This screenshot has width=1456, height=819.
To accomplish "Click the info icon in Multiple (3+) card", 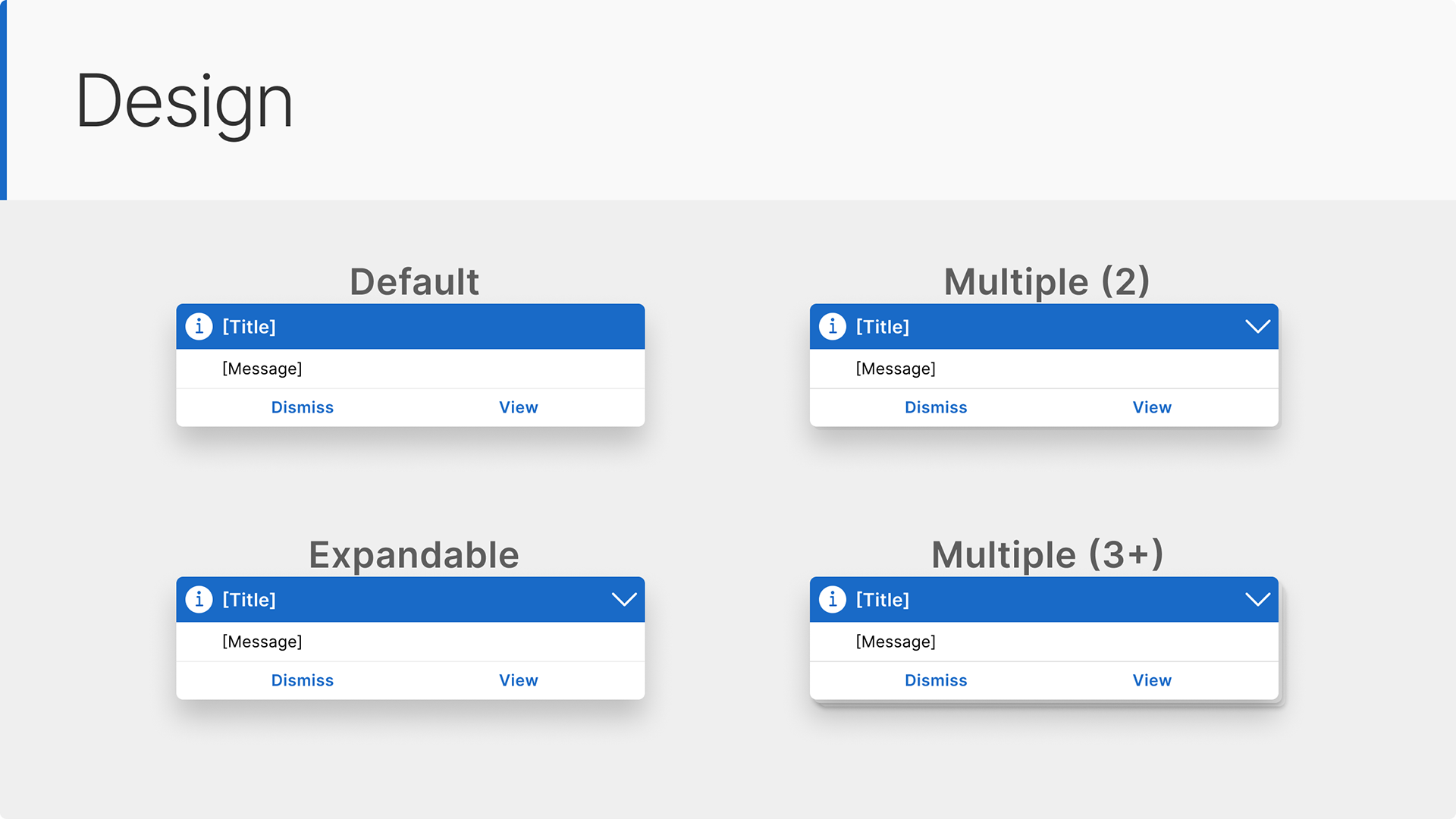I will tap(833, 599).
